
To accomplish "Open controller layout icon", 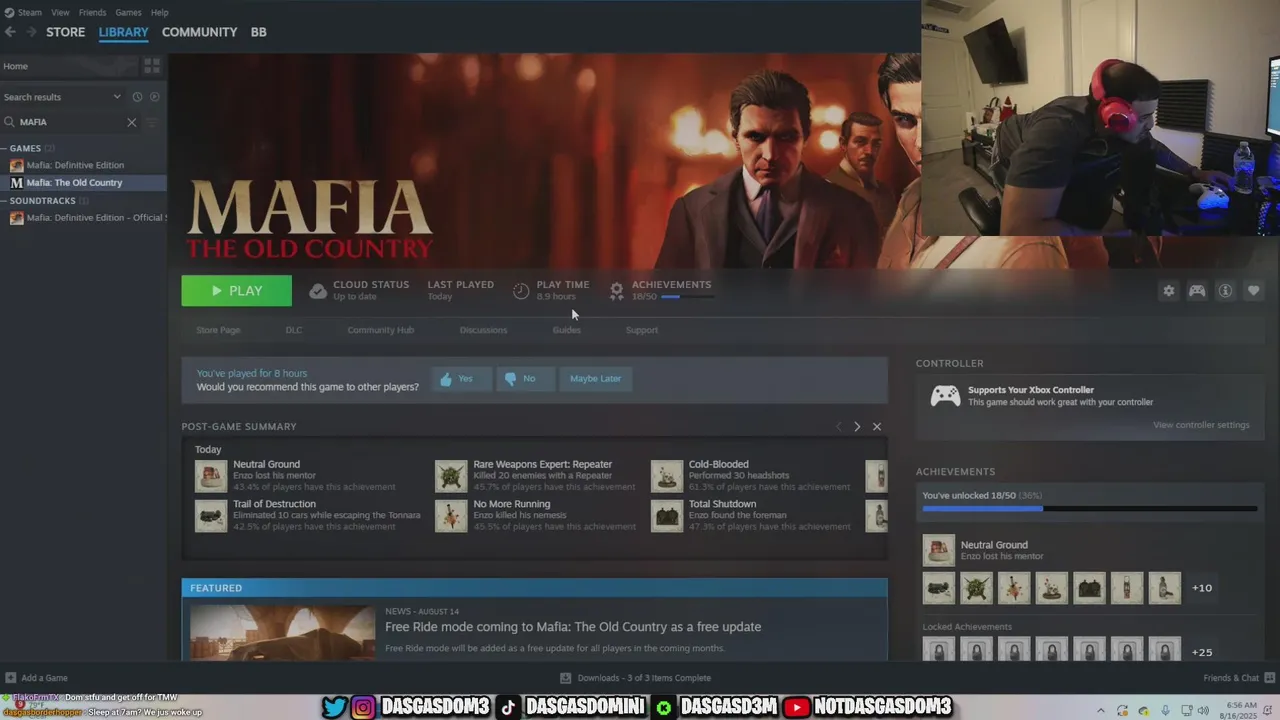I will coord(1196,291).
